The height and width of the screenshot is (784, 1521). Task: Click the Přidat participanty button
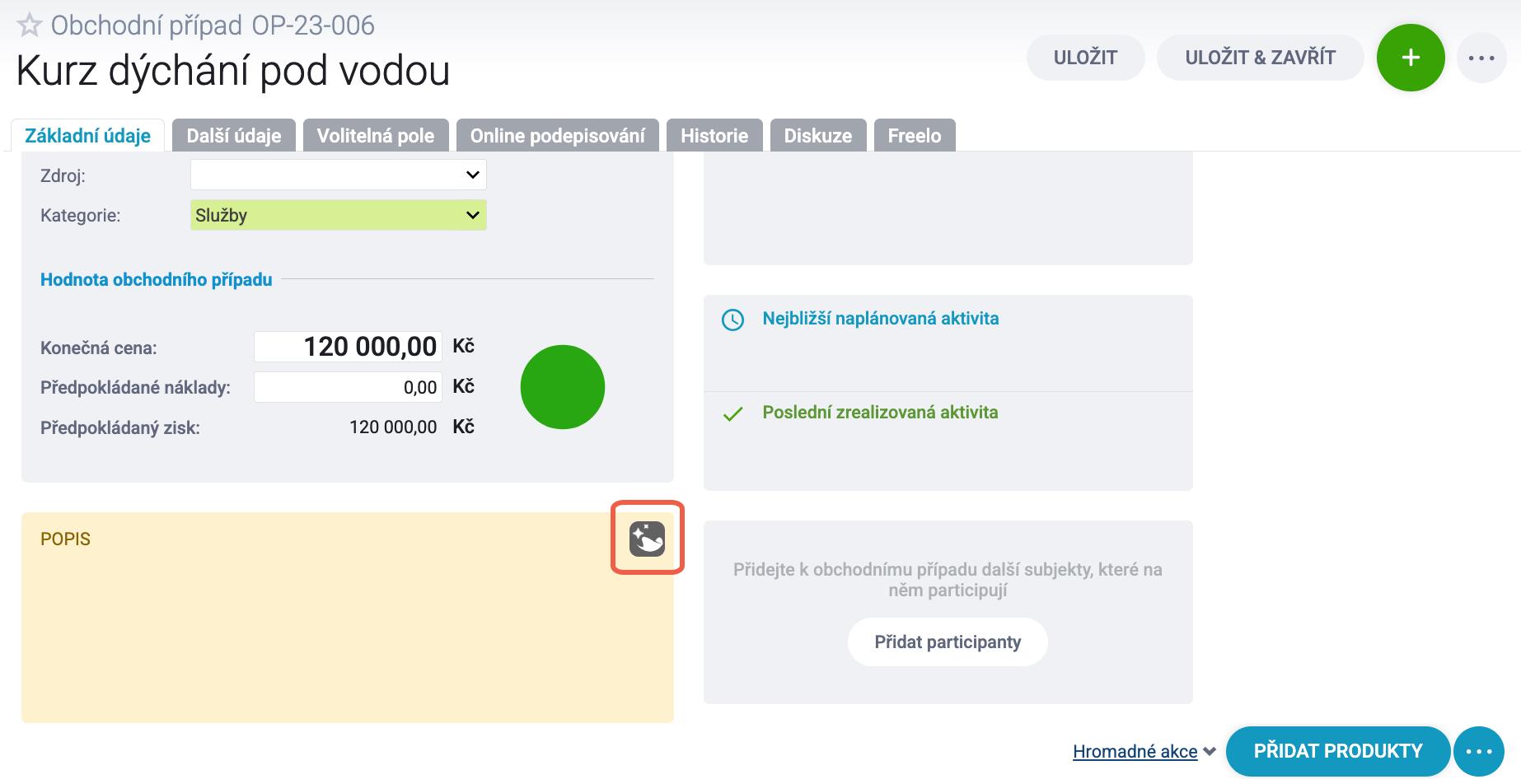[948, 642]
